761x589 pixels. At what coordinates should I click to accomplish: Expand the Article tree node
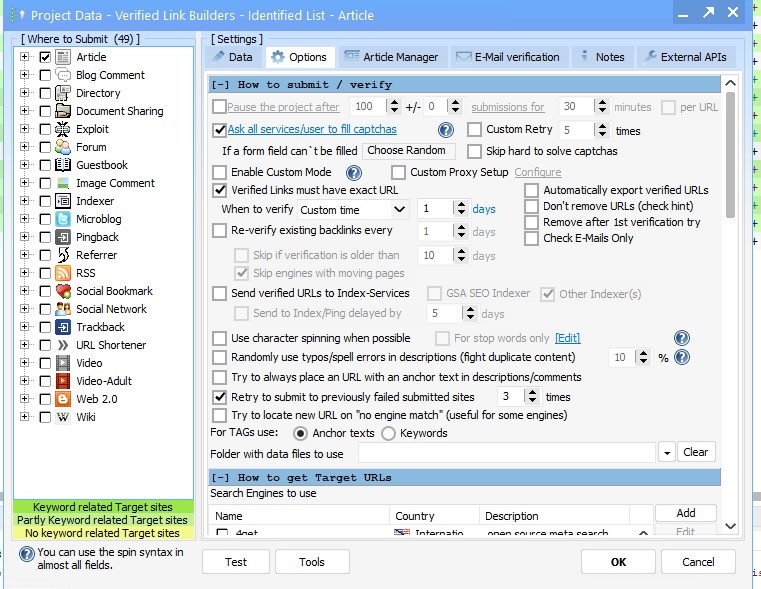25,57
